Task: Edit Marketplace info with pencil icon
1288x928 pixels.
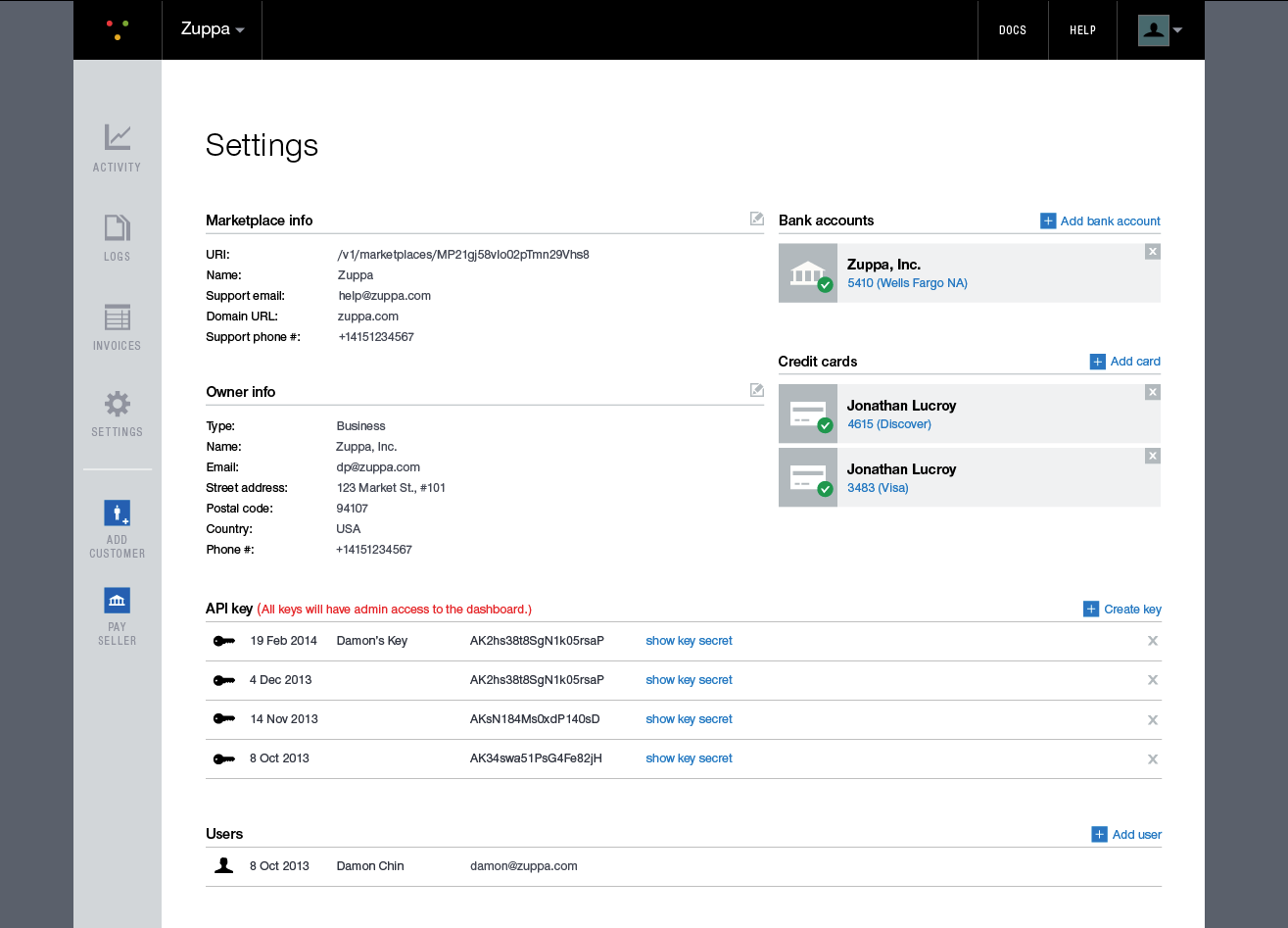Action: click(x=757, y=219)
